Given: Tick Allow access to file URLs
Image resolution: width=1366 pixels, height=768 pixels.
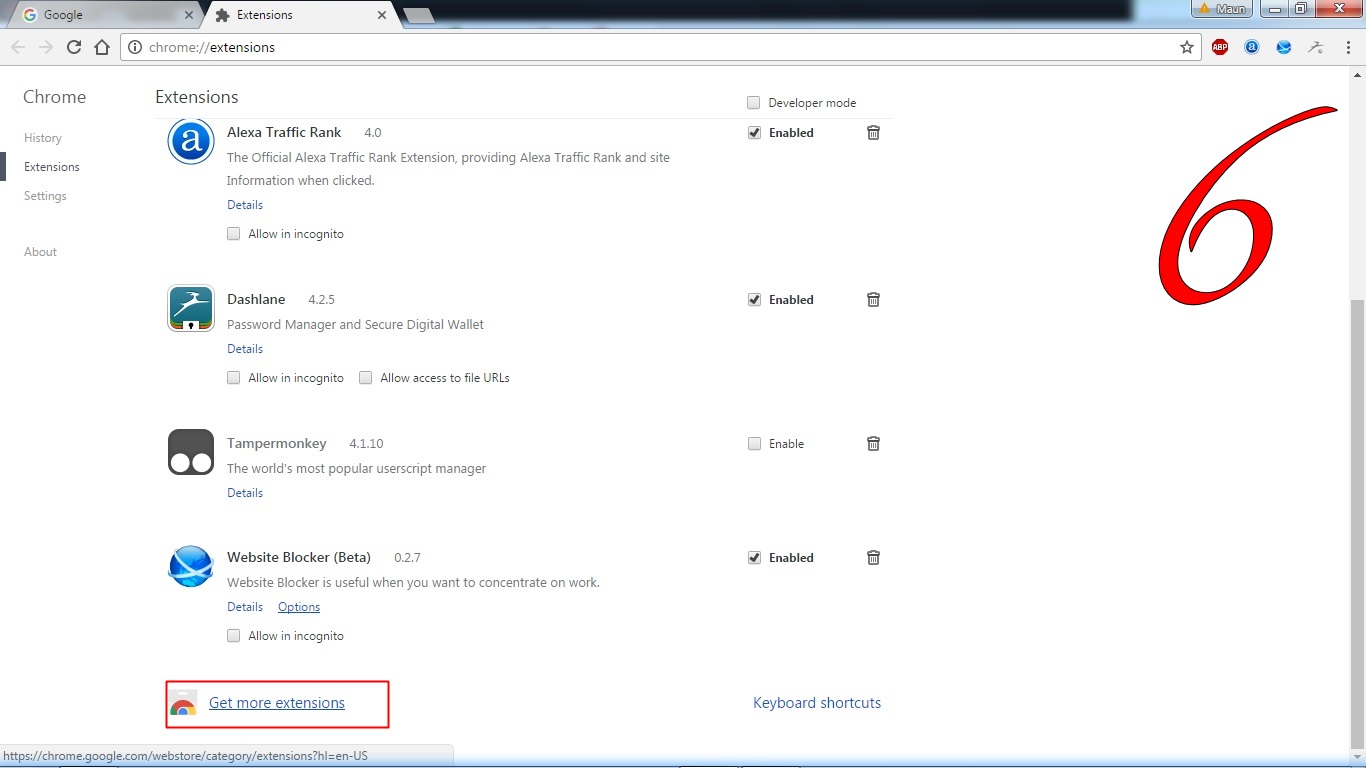Looking at the screenshot, I should (366, 378).
